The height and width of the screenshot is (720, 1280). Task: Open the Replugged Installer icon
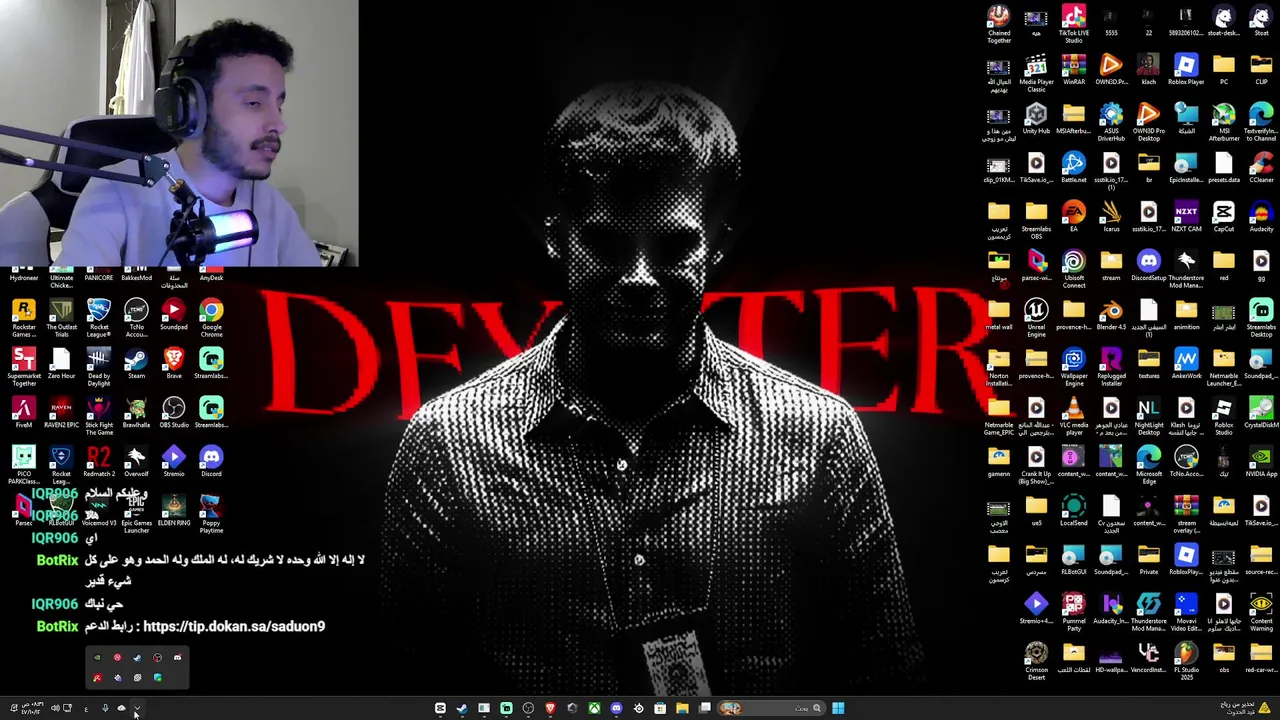pos(1111,367)
